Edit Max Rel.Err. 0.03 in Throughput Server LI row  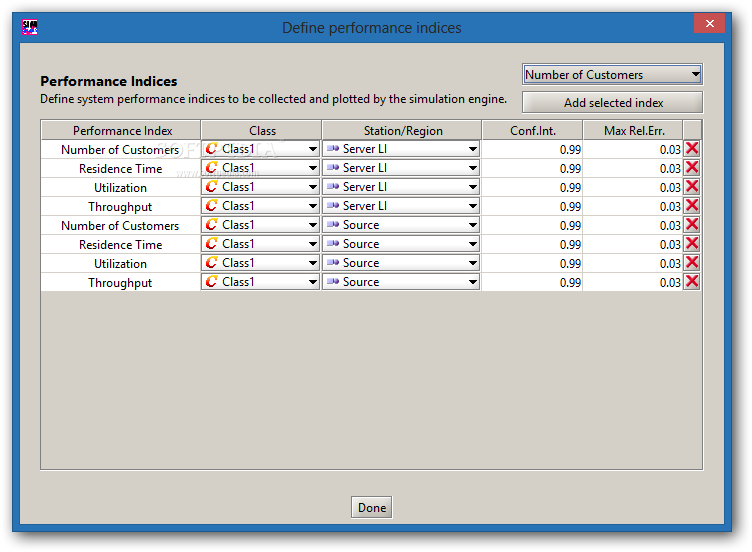click(x=633, y=206)
